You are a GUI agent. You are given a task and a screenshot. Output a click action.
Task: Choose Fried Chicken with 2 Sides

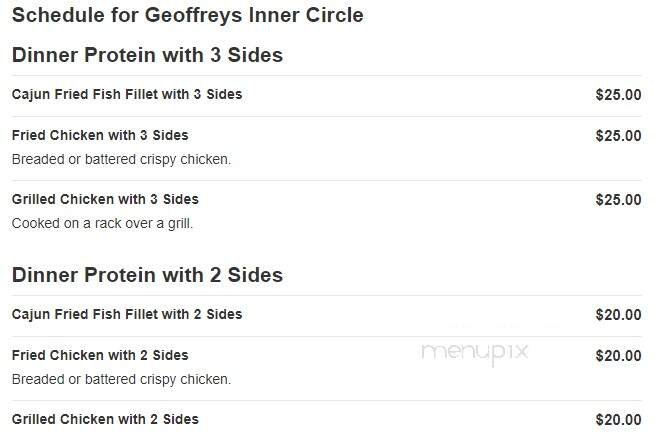pyautogui.click(x=100, y=355)
